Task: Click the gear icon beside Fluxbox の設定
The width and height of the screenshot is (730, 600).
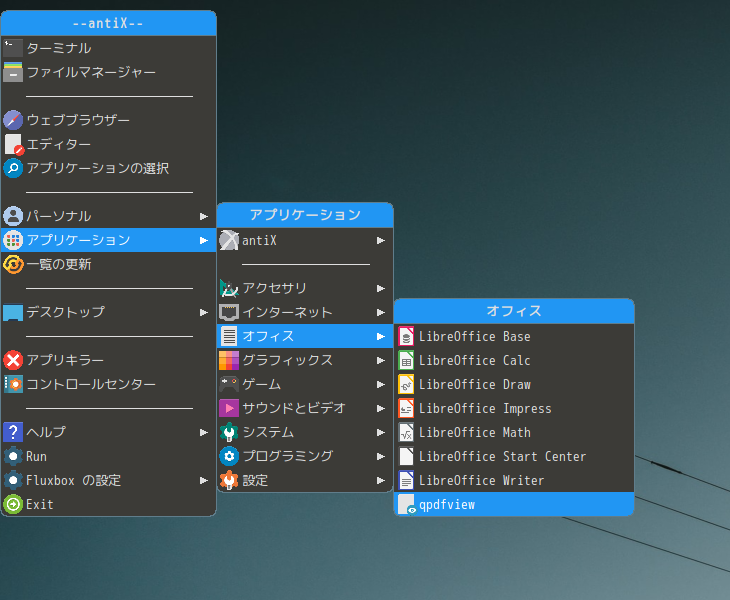Action: [x=13, y=480]
